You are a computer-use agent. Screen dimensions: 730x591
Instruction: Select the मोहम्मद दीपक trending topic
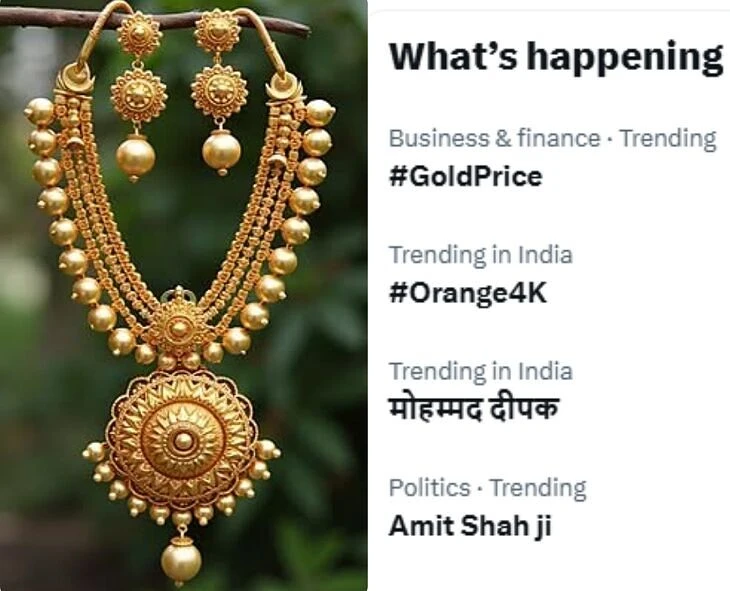pyautogui.click(x=474, y=409)
